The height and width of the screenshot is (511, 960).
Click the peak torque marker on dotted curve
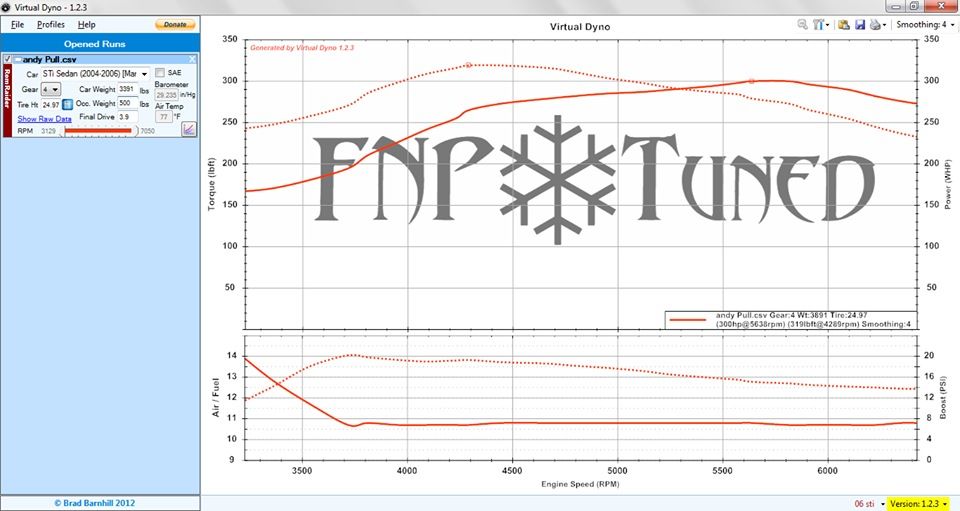point(468,65)
